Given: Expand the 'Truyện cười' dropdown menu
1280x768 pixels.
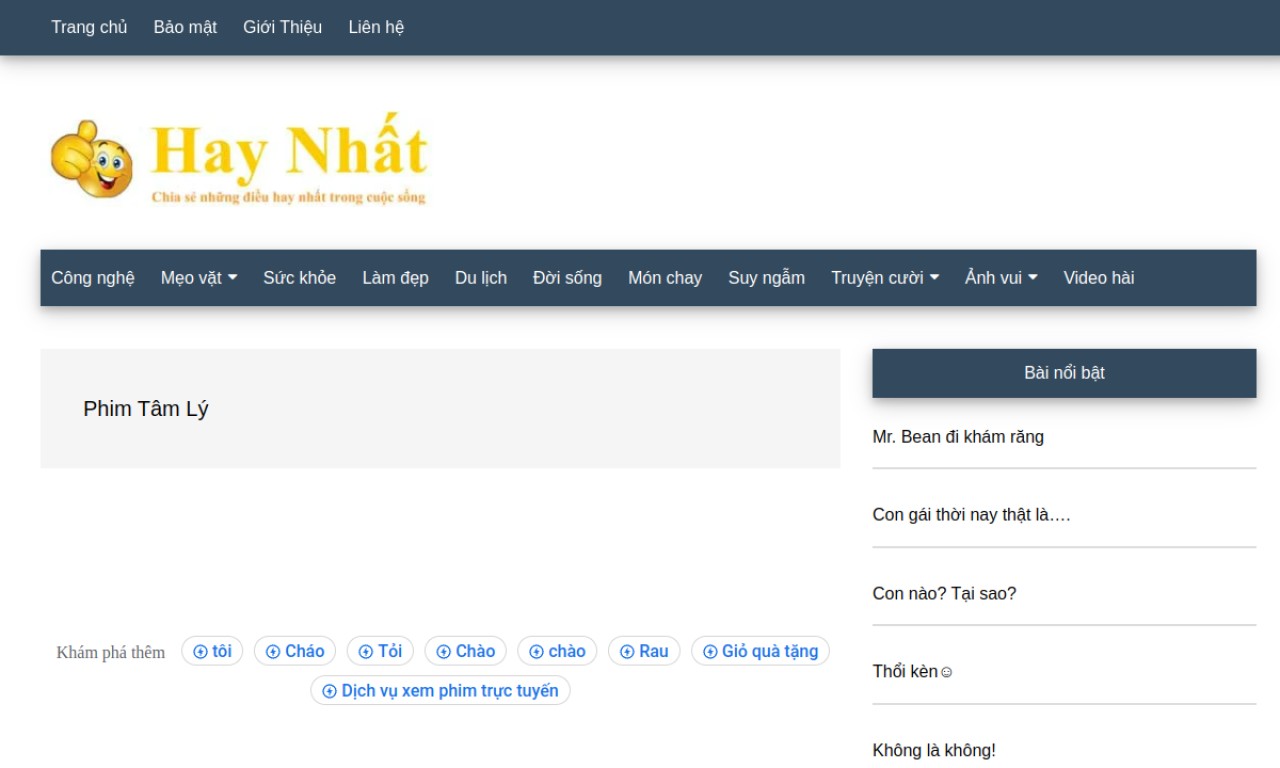Looking at the screenshot, I should click(x=884, y=278).
